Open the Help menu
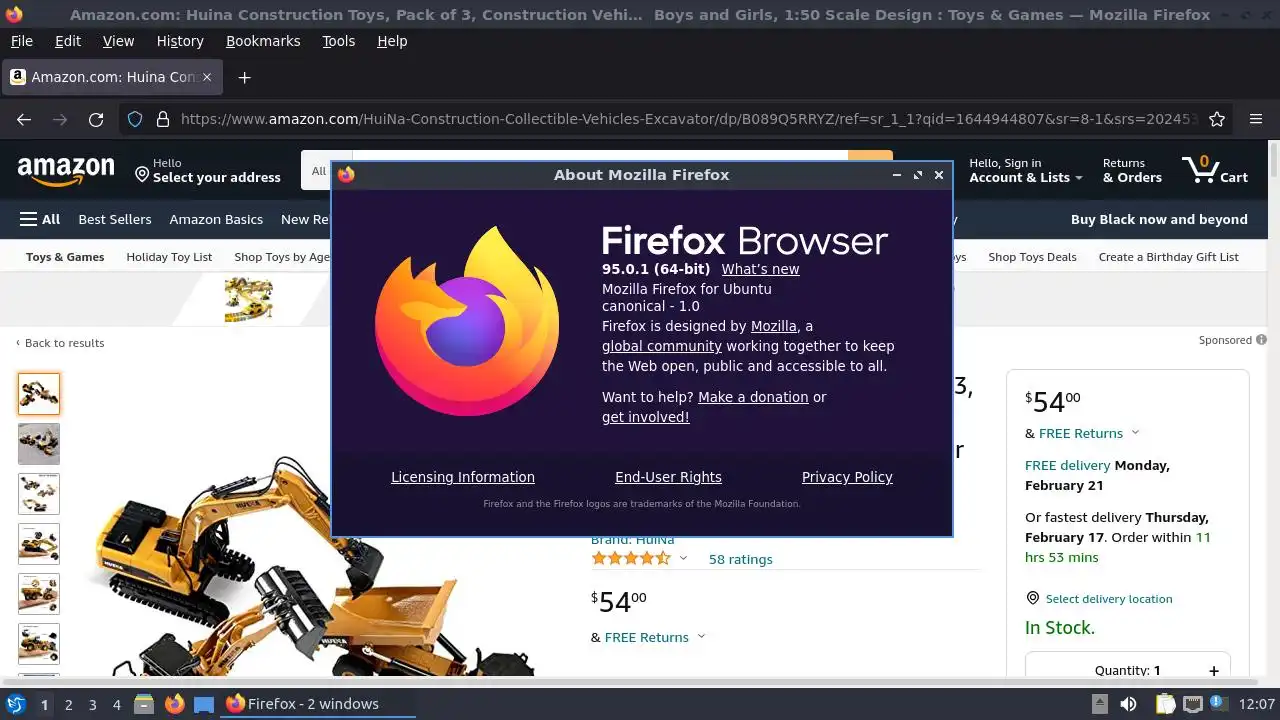The height and width of the screenshot is (720, 1280). [x=392, y=41]
